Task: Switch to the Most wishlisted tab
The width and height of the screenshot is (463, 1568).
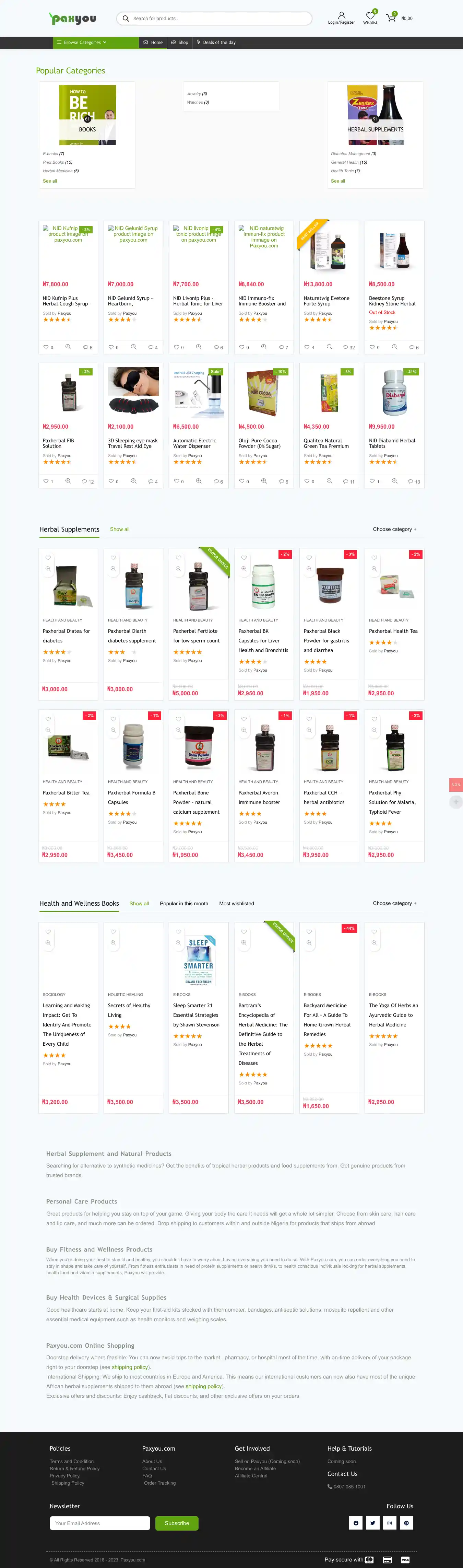Action: coord(237,904)
